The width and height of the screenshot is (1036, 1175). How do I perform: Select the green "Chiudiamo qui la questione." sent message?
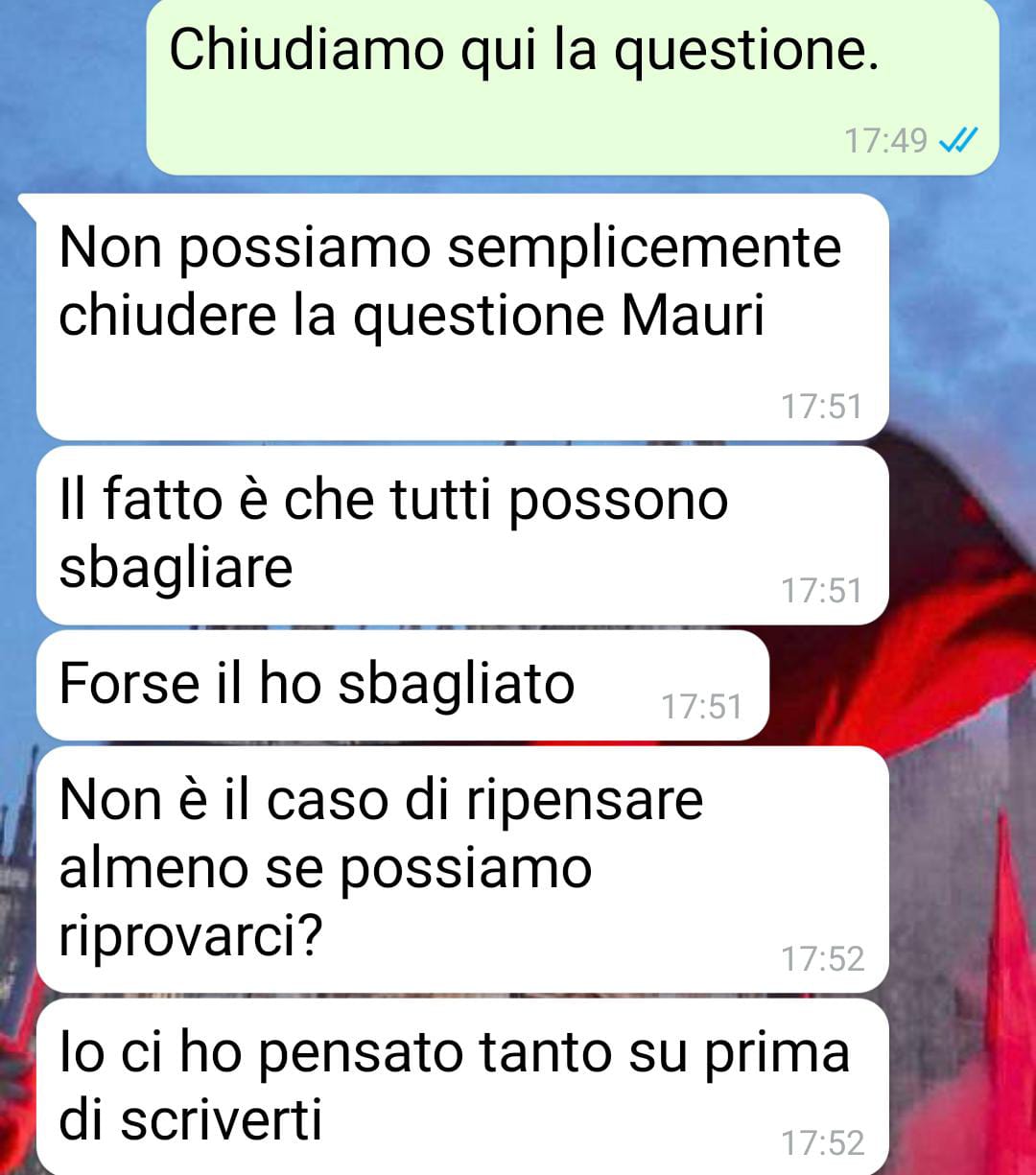pos(573,86)
